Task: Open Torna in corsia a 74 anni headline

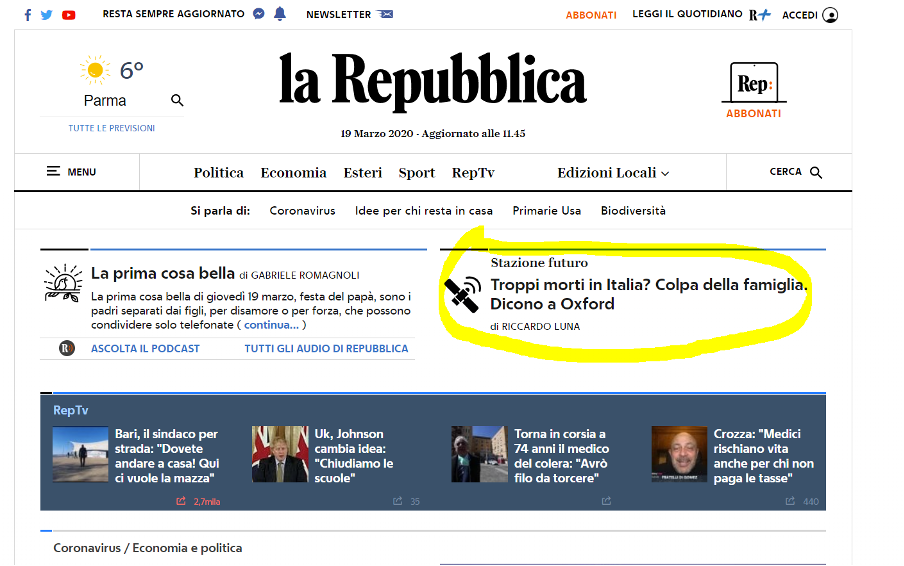Action: [x=562, y=456]
